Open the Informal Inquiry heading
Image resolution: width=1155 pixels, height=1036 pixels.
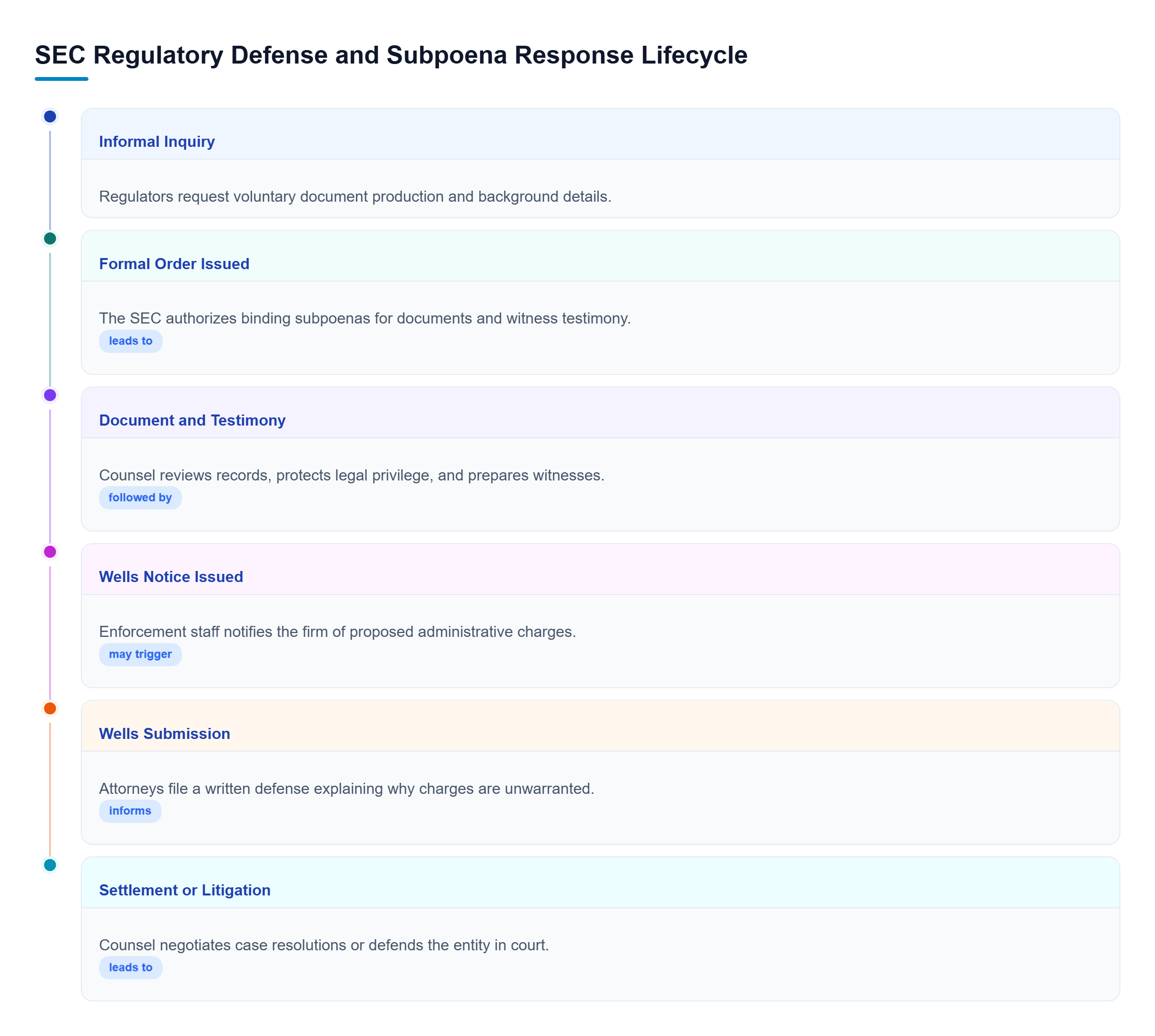pyautogui.click(x=157, y=142)
